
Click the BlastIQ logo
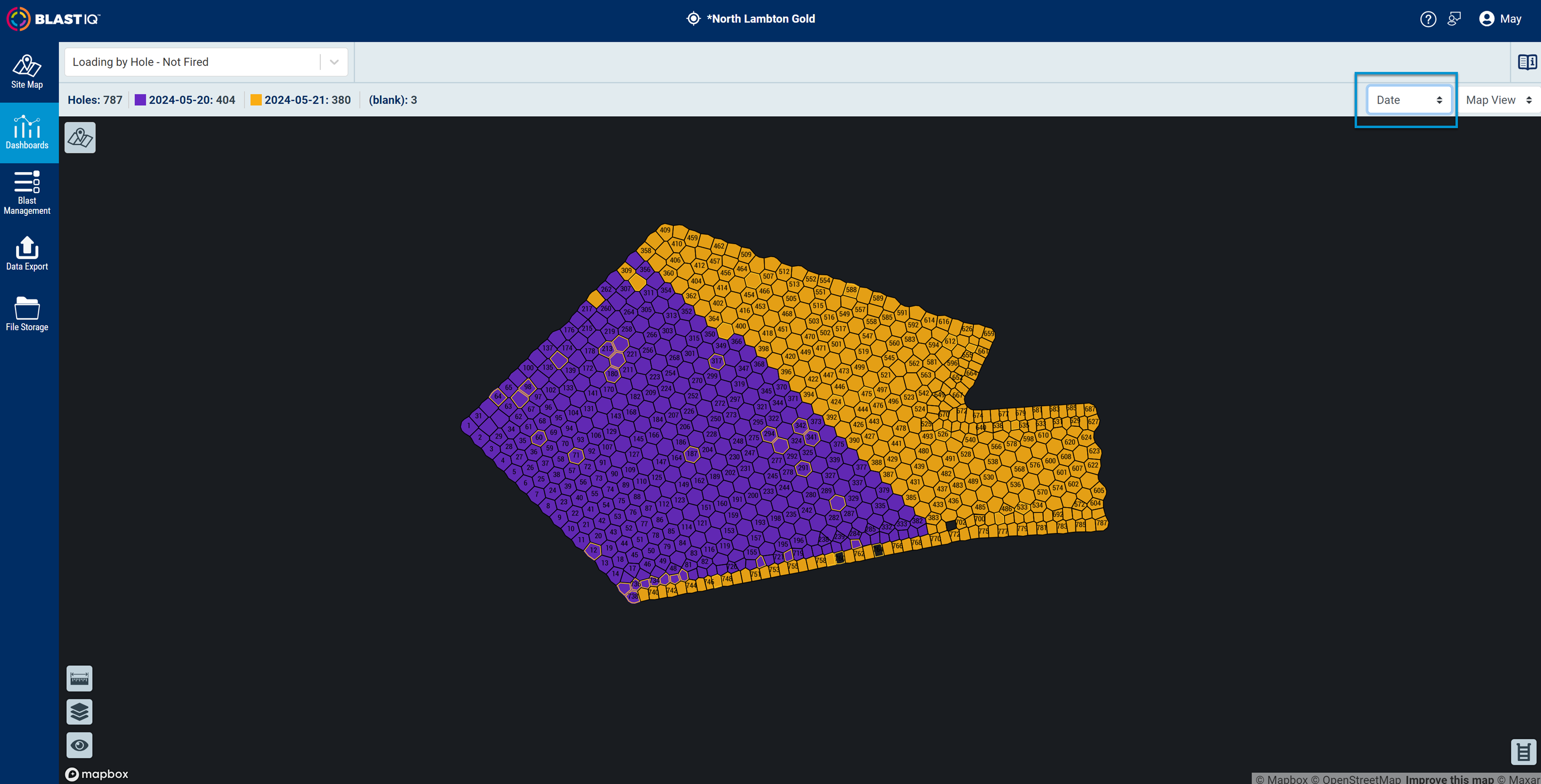53,19
